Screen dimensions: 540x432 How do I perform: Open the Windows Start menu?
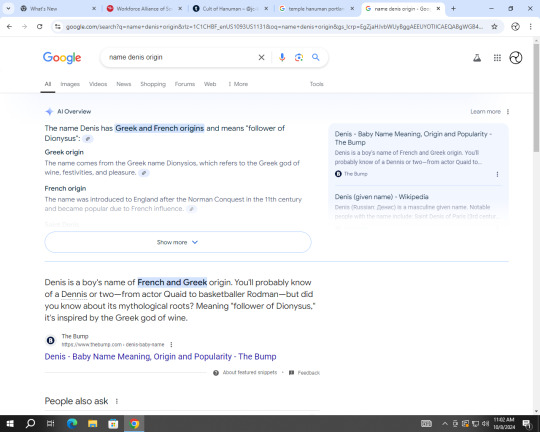[x=10, y=423]
